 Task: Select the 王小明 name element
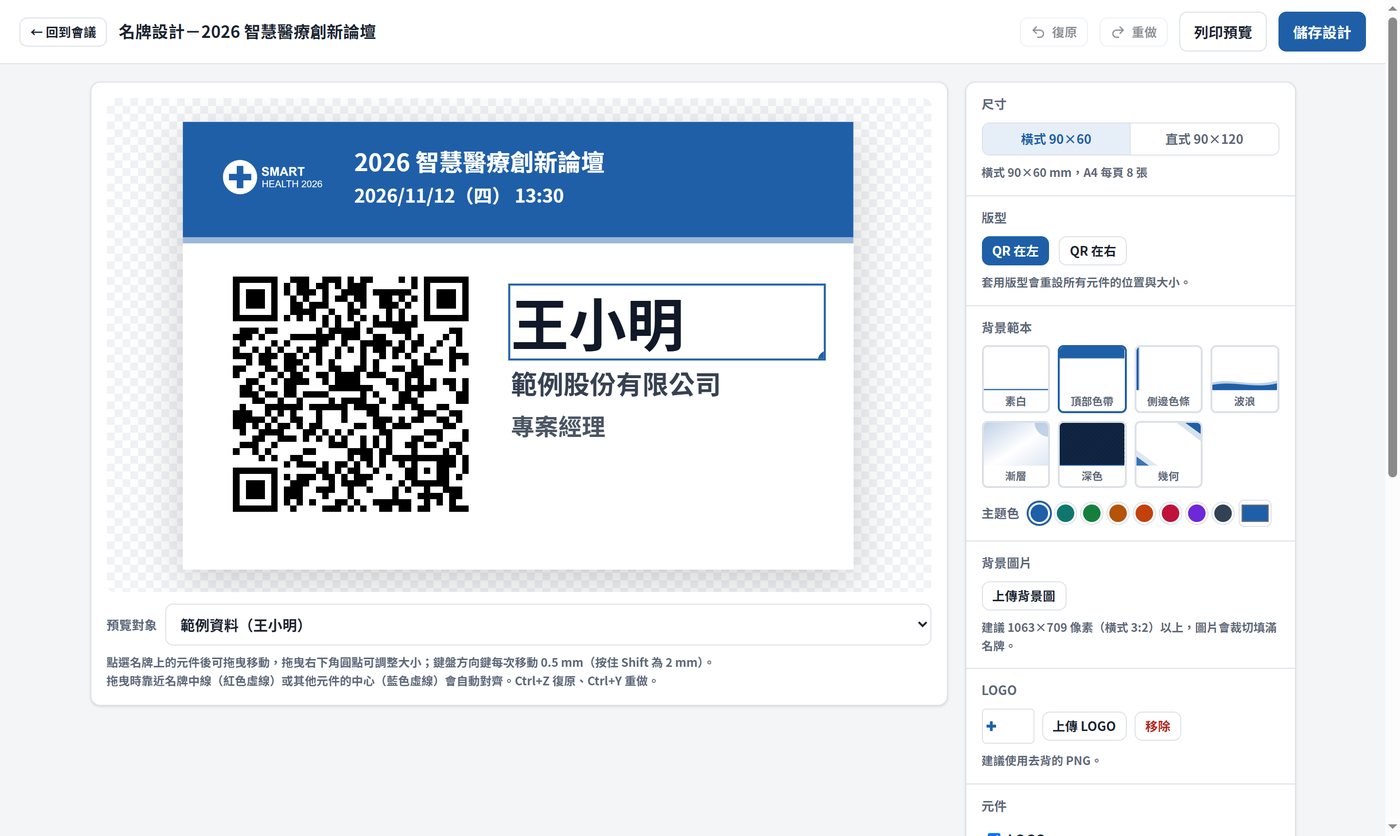click(667, 322)
